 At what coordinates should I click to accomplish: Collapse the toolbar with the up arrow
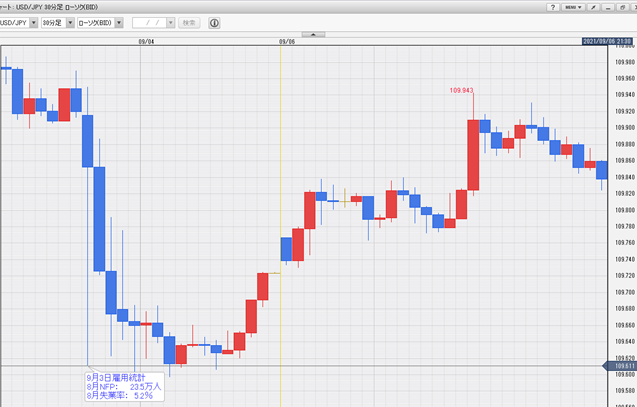tap(313, 35)
